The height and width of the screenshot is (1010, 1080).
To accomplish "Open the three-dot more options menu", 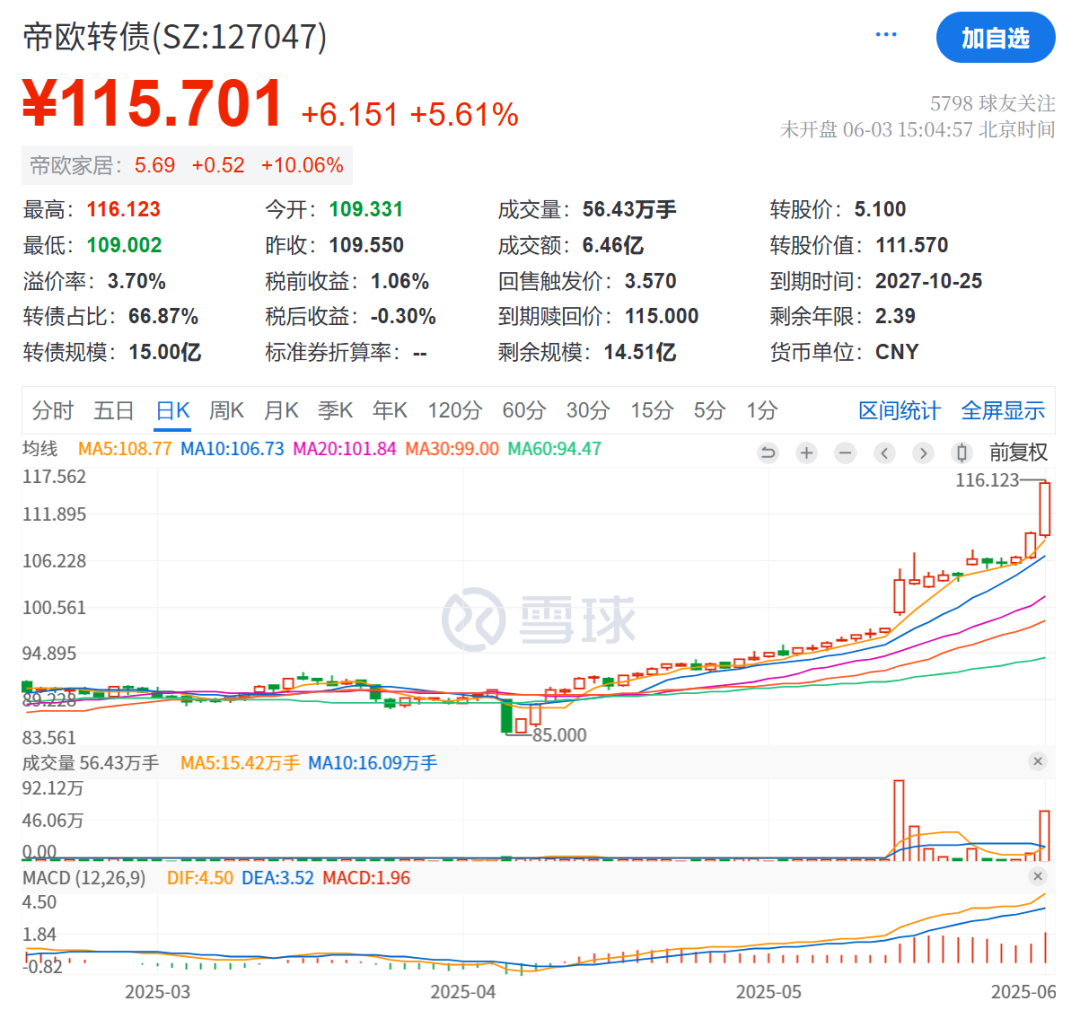I will (886, 34).
